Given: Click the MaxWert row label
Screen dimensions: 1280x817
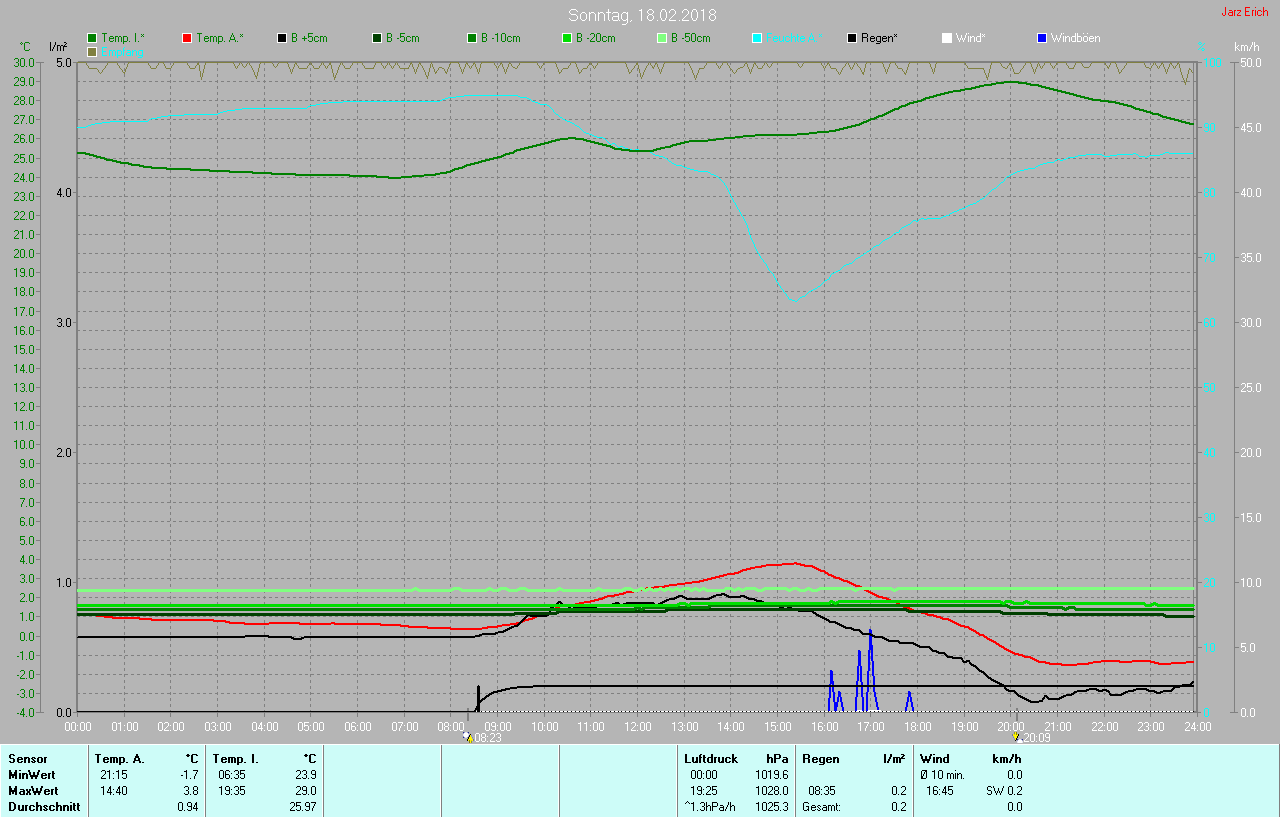Looking at the screenshot, I should tap(33, 791).
